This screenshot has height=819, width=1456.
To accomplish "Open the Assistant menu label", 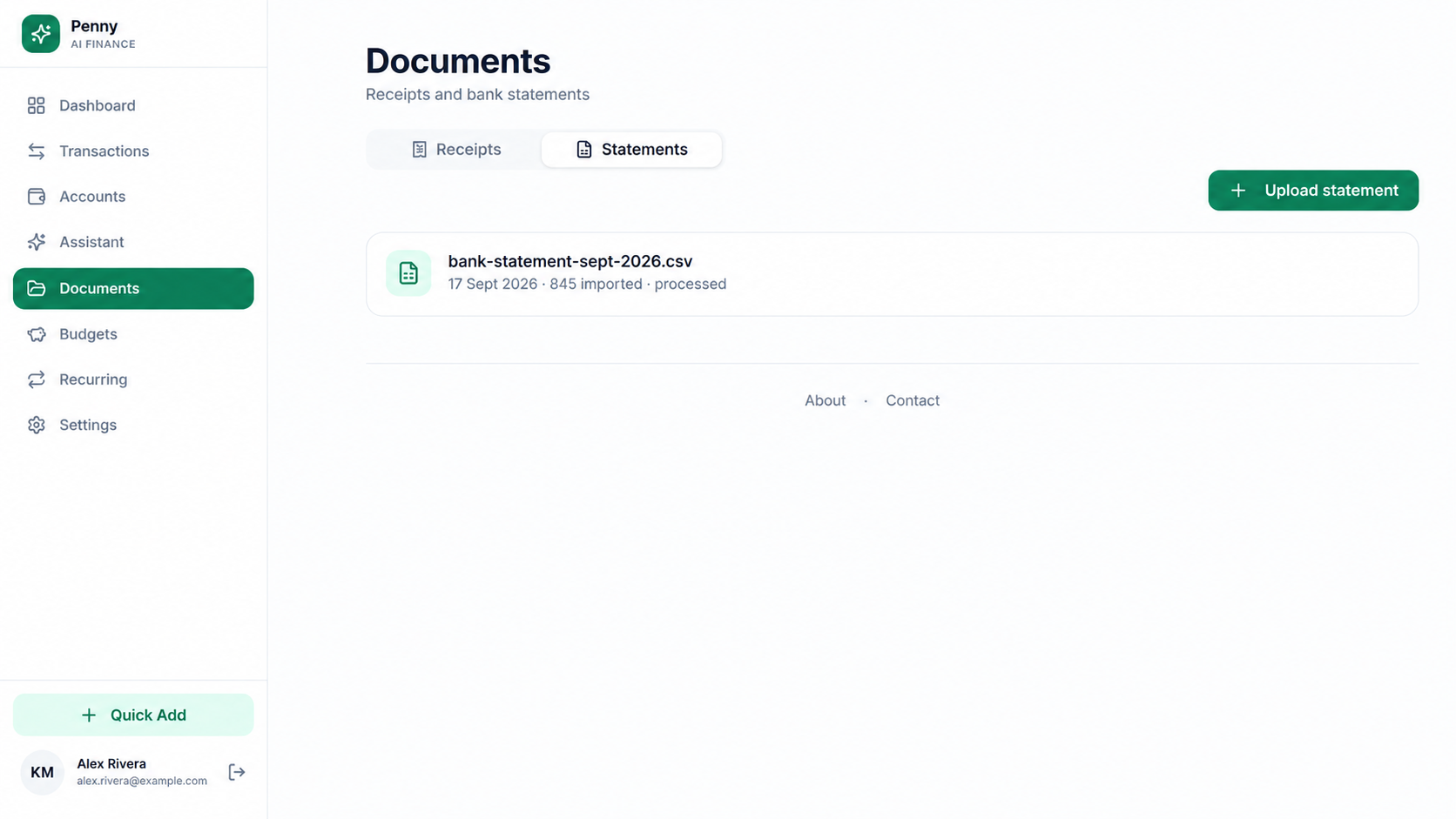I will [x=91, y=242].
